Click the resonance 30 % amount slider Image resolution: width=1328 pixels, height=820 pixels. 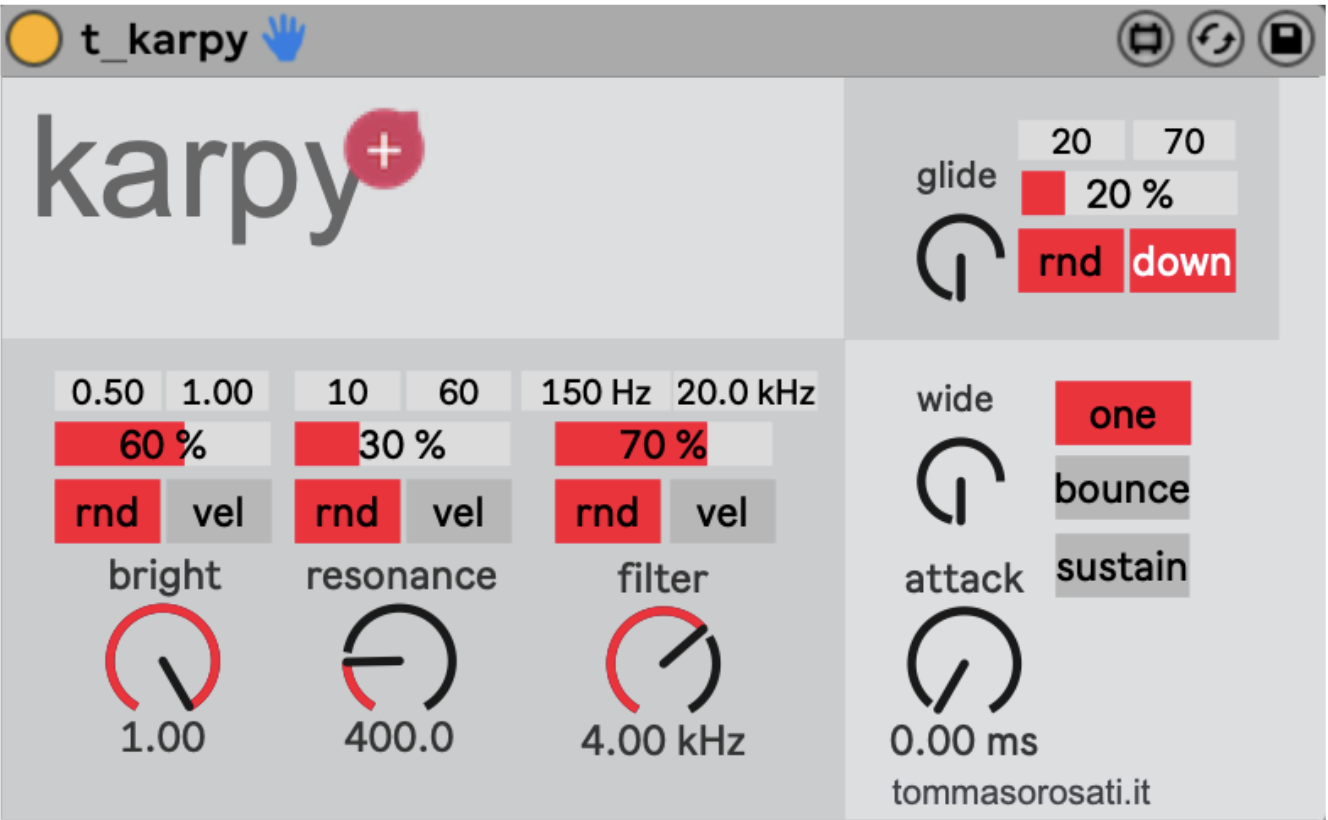[x=402, y=445]
